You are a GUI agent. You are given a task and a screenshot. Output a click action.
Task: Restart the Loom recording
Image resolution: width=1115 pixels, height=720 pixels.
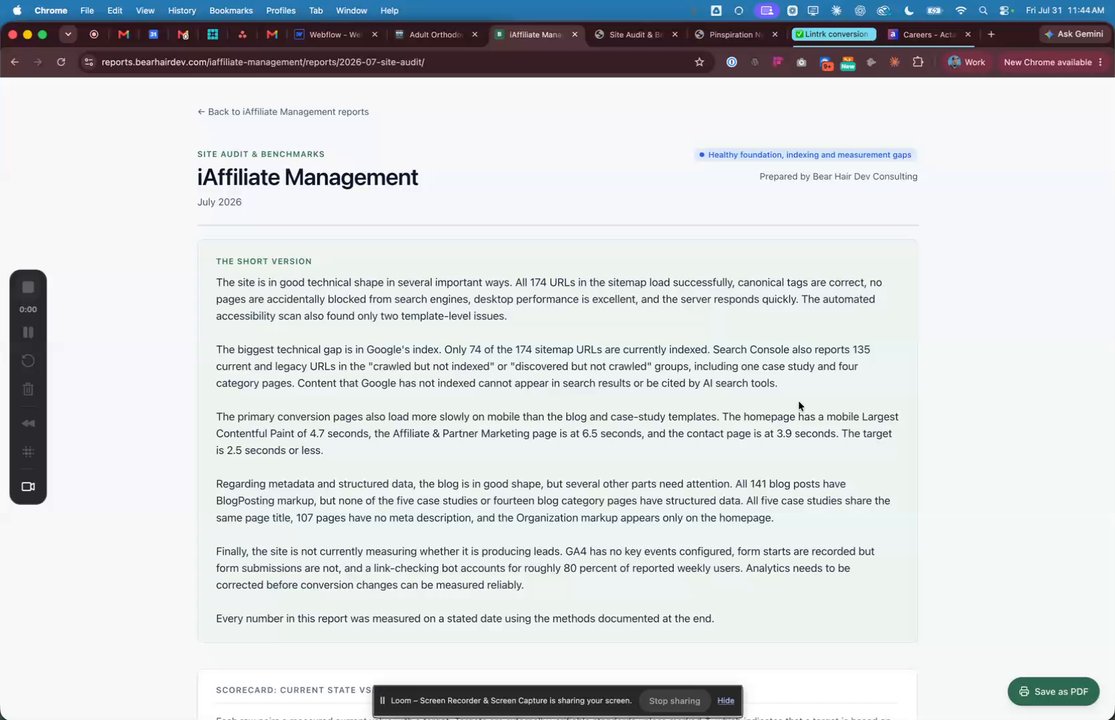click(x=28, y=360)
